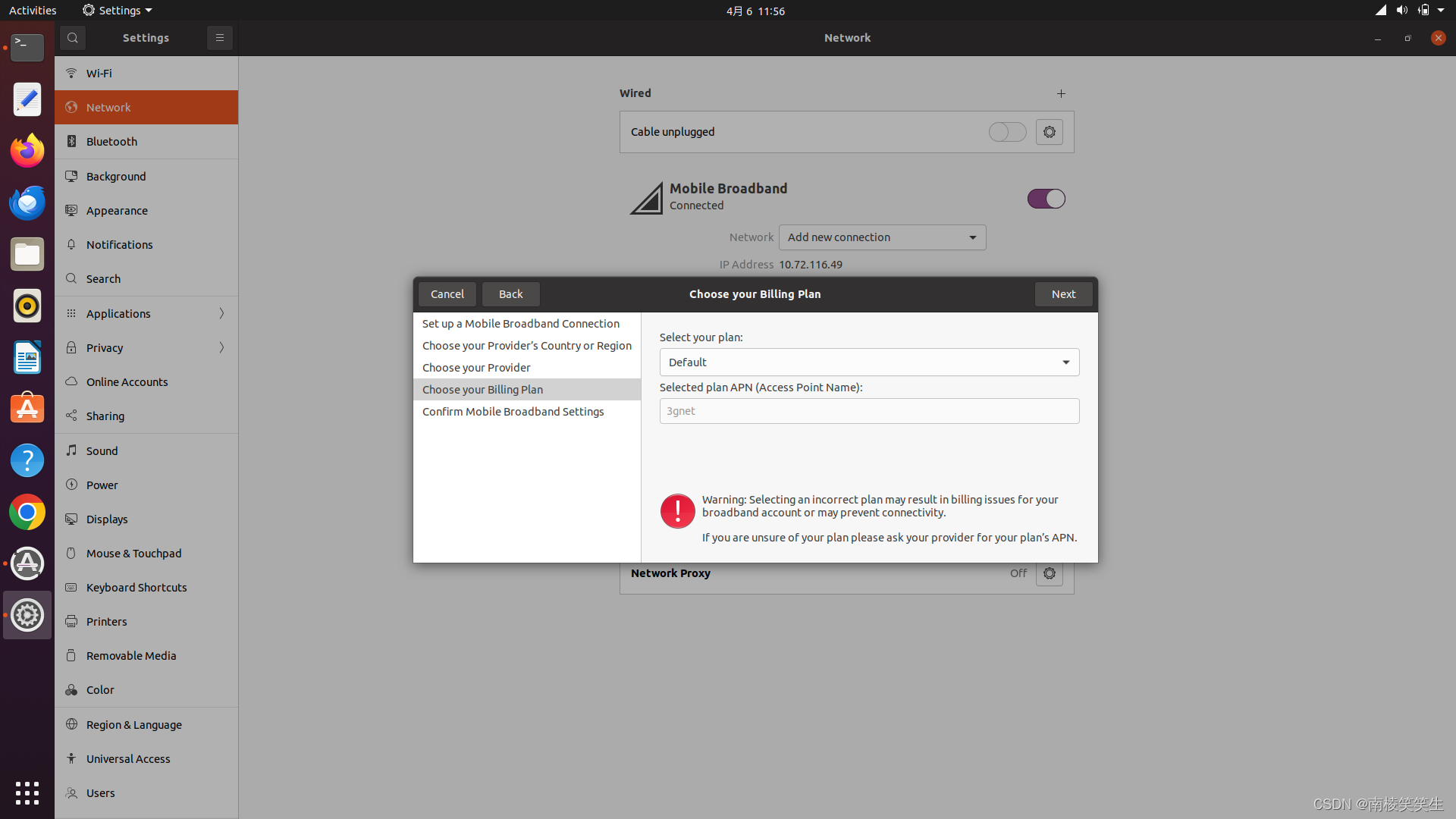The image size is (1456, 819).
Task: Cancel the billing plan dialog
Action: click(x=447, y=294)
